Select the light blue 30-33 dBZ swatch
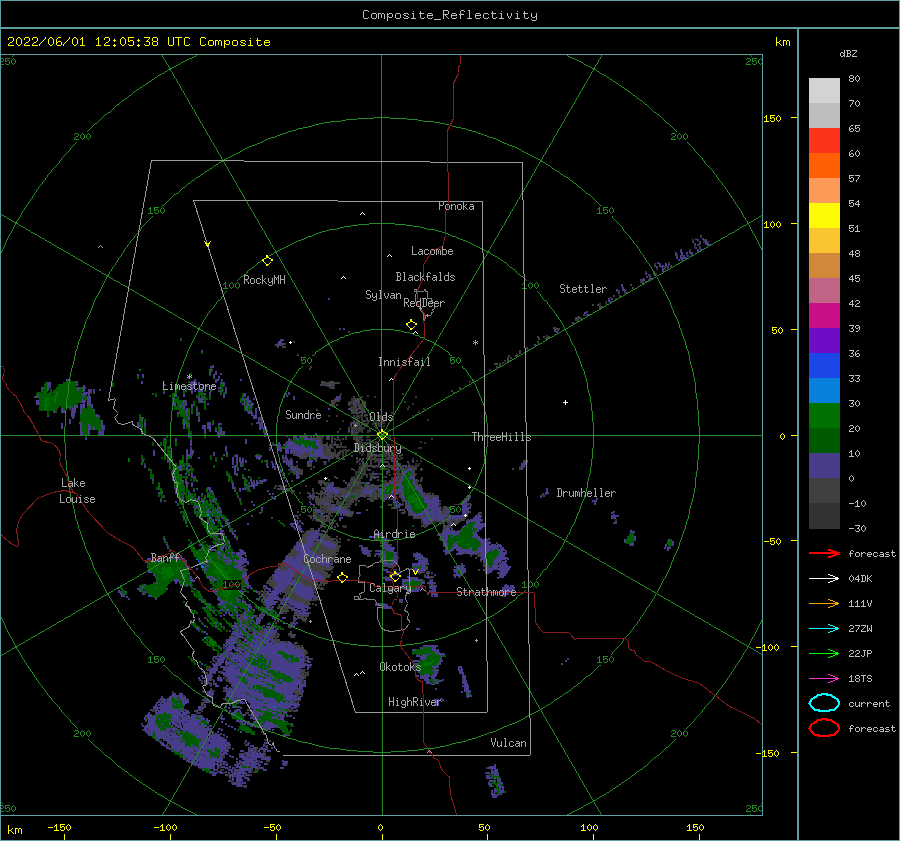This screenshot has height=841, width=900. [x=824, y=390]
